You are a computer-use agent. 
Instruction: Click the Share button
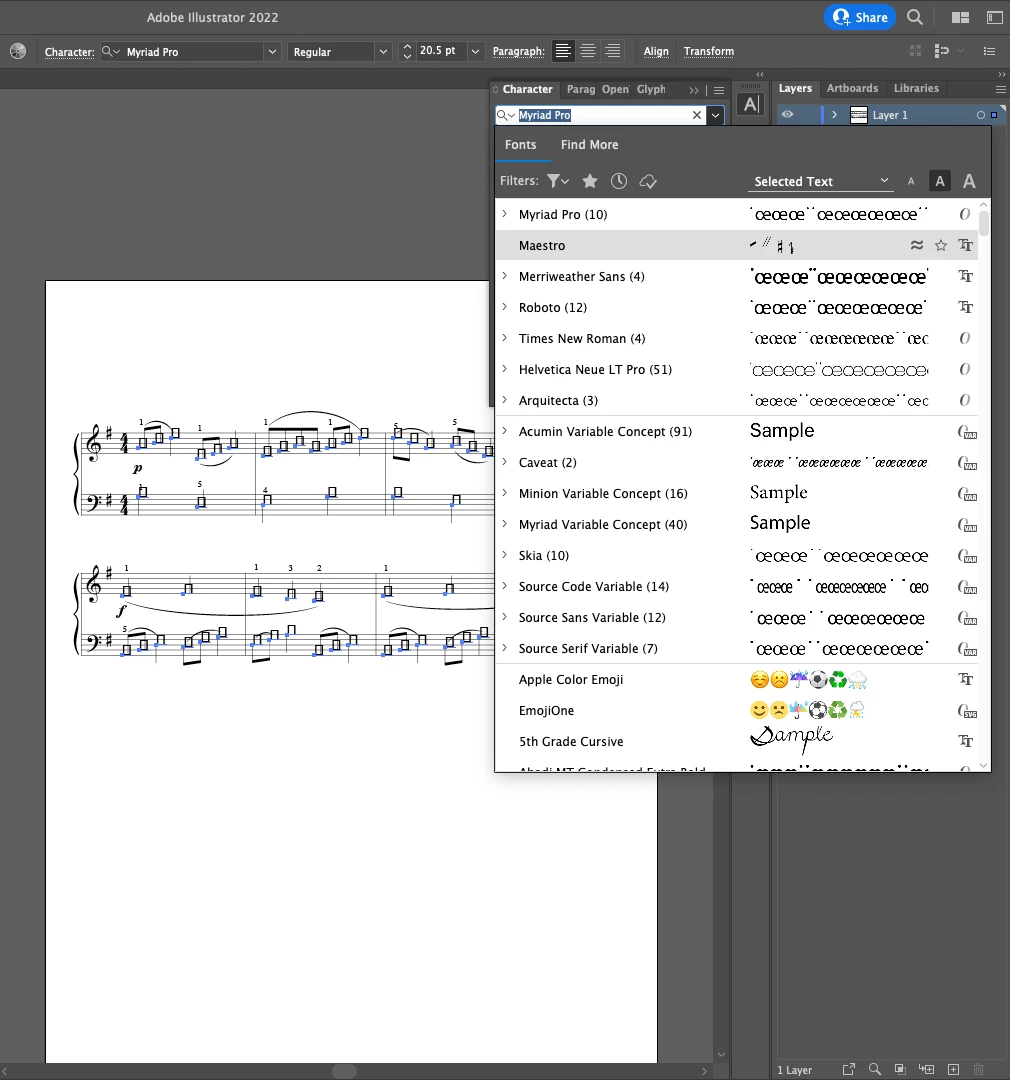point(859,17)
